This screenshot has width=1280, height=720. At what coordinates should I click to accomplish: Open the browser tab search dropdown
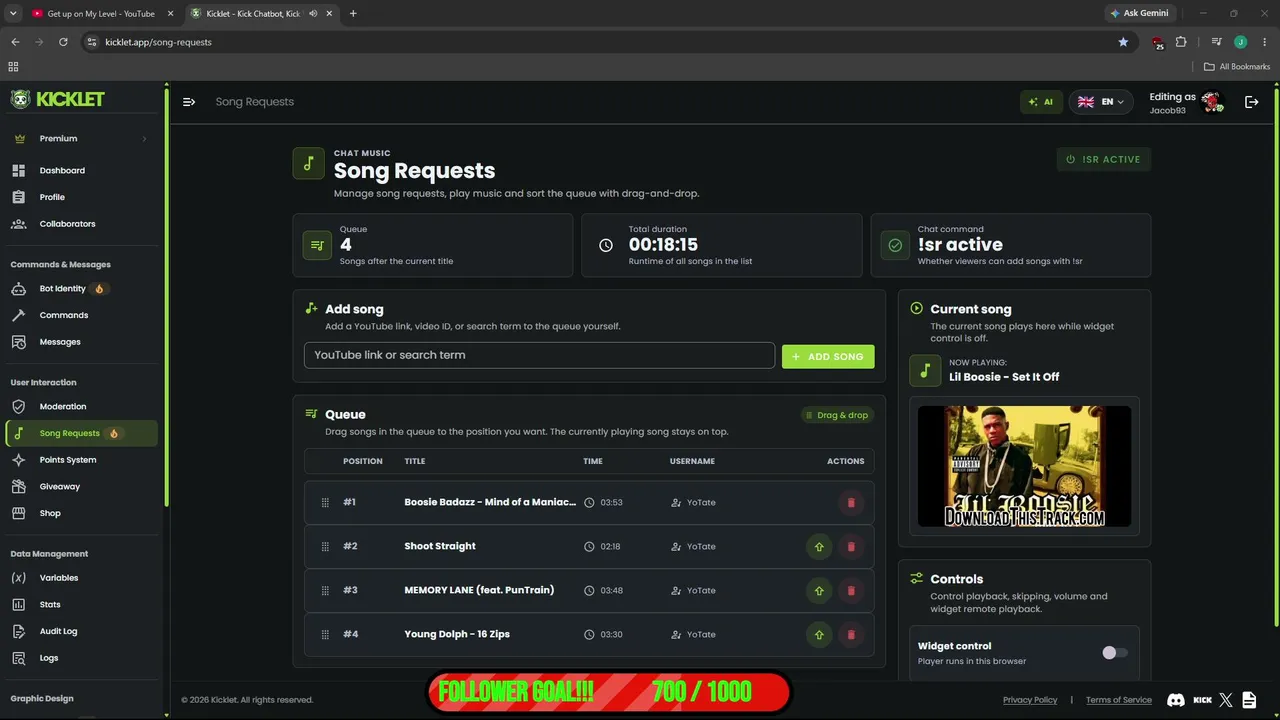[x=13, y=14]
